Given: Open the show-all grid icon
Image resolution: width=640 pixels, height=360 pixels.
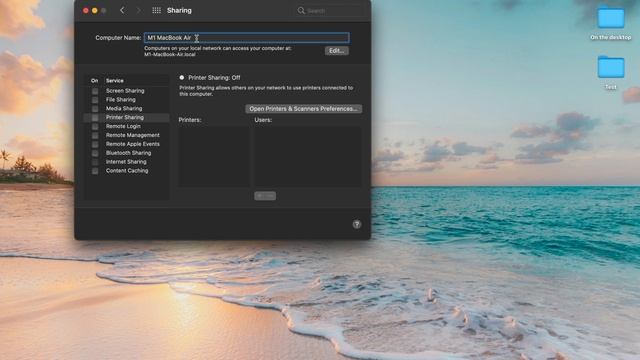Looking at the screenshot, I should tap(156, 10).
